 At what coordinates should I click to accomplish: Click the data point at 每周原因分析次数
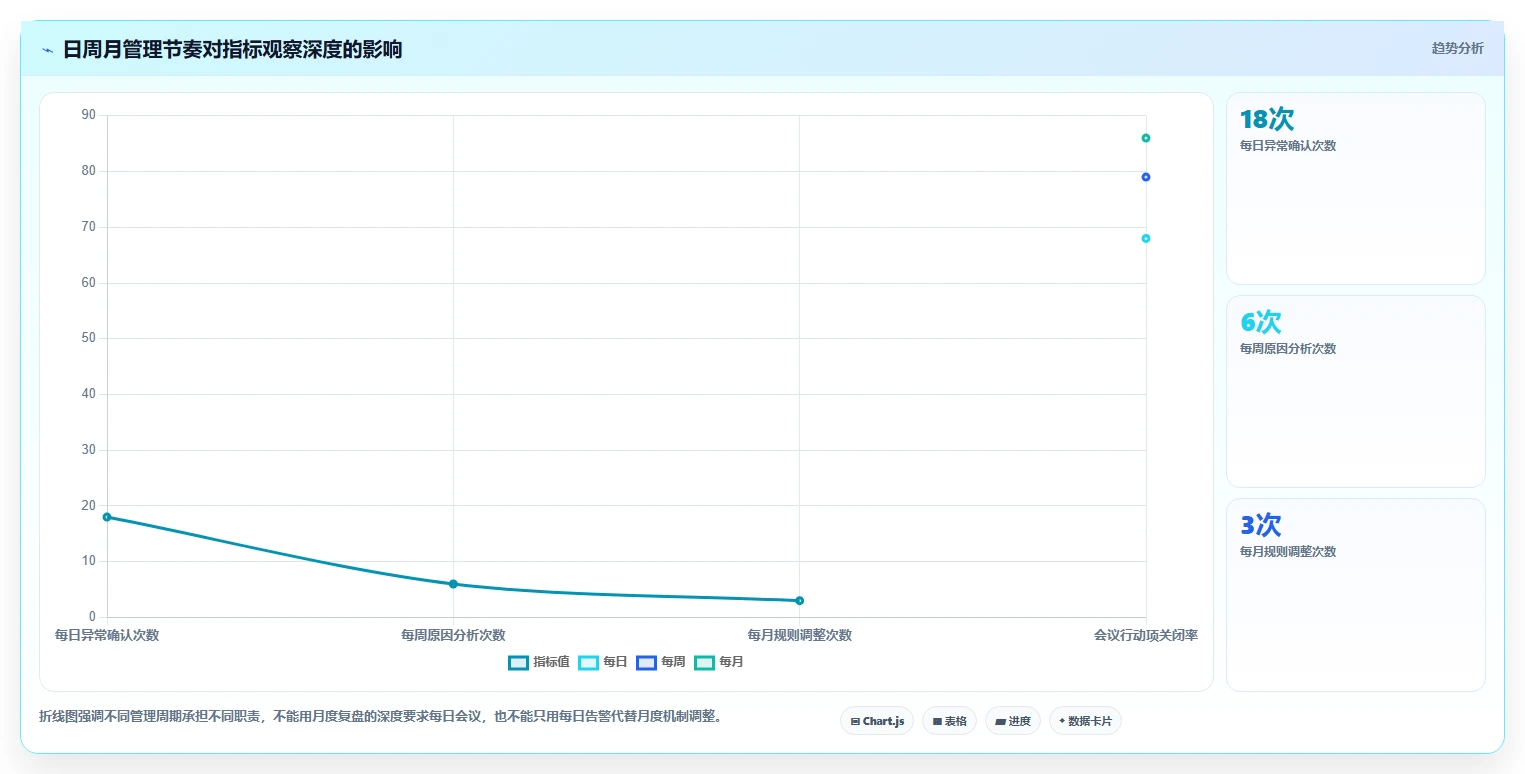pyautogui.click(x=453, y=584)
